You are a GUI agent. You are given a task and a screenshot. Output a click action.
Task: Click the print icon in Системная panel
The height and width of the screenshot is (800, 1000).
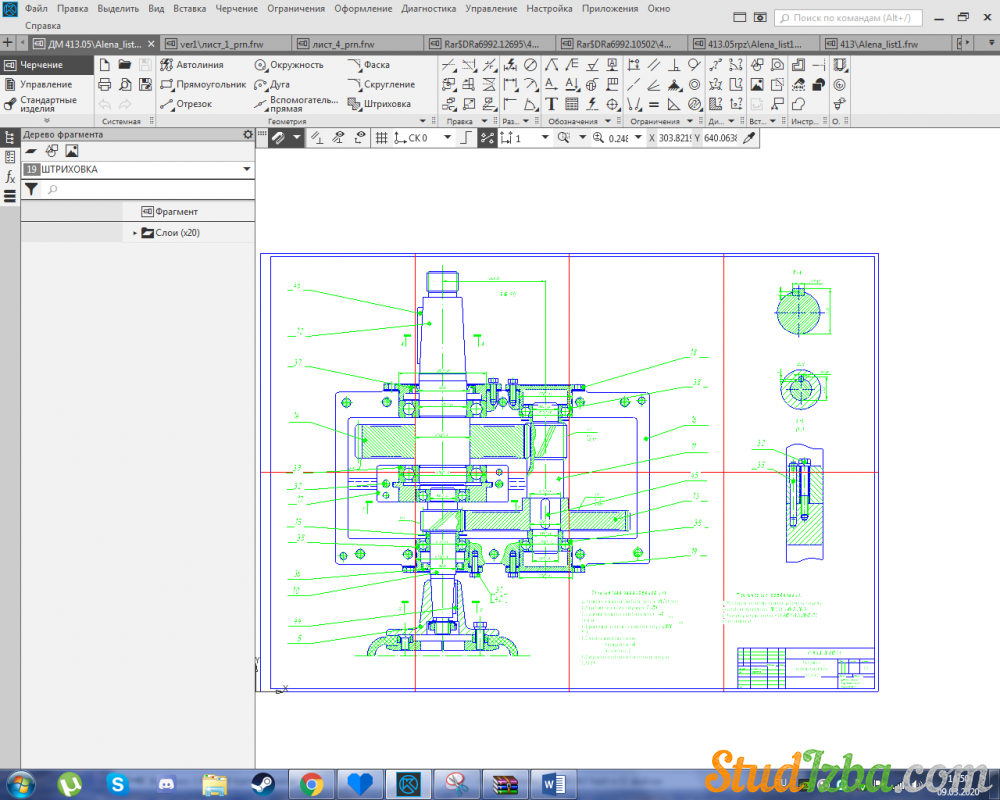[x=104, y=84]
